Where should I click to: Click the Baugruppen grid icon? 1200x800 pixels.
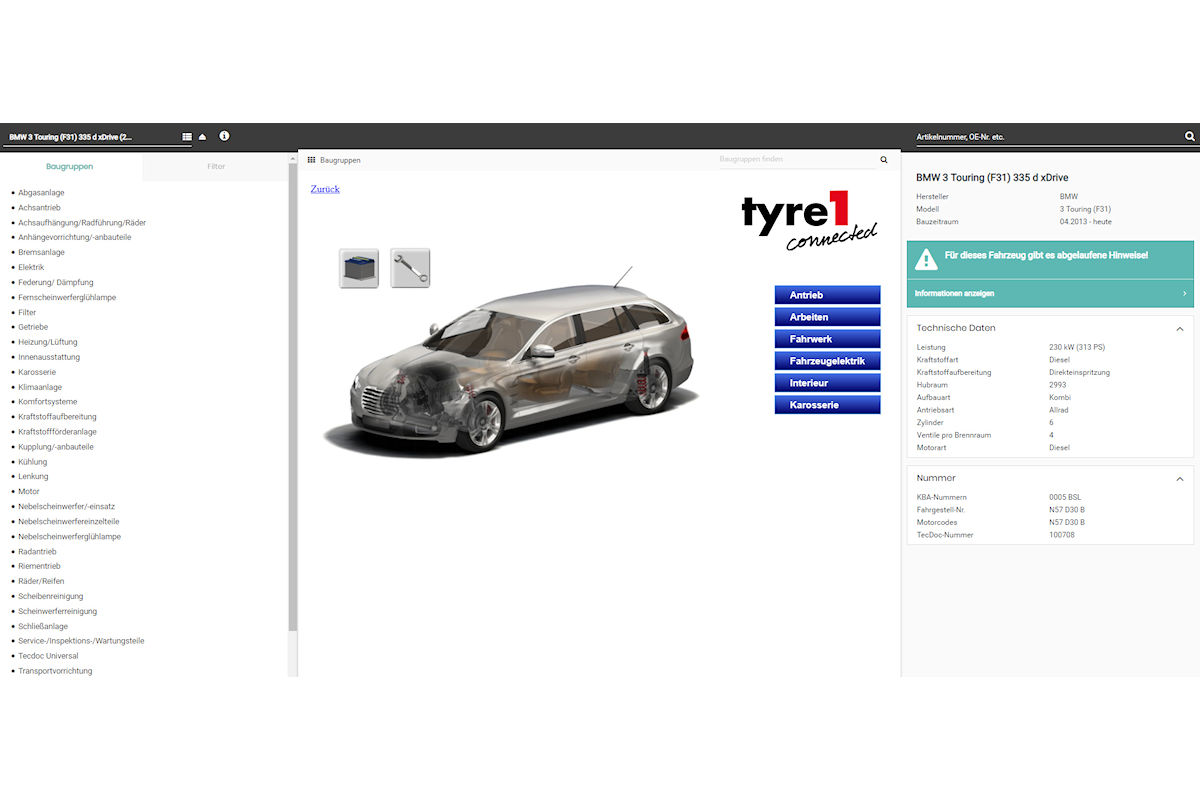[x=311, y=160]
